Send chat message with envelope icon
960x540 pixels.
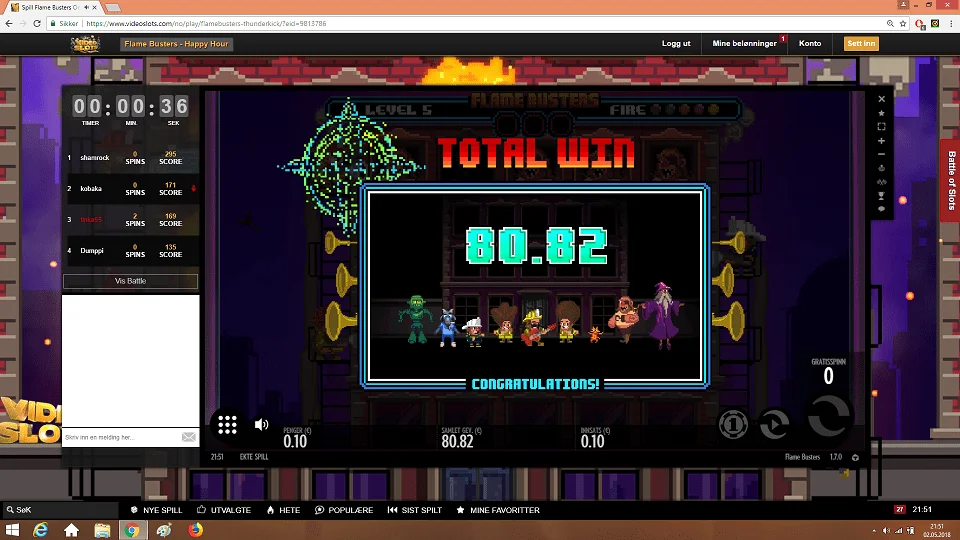tap(189, 437)
